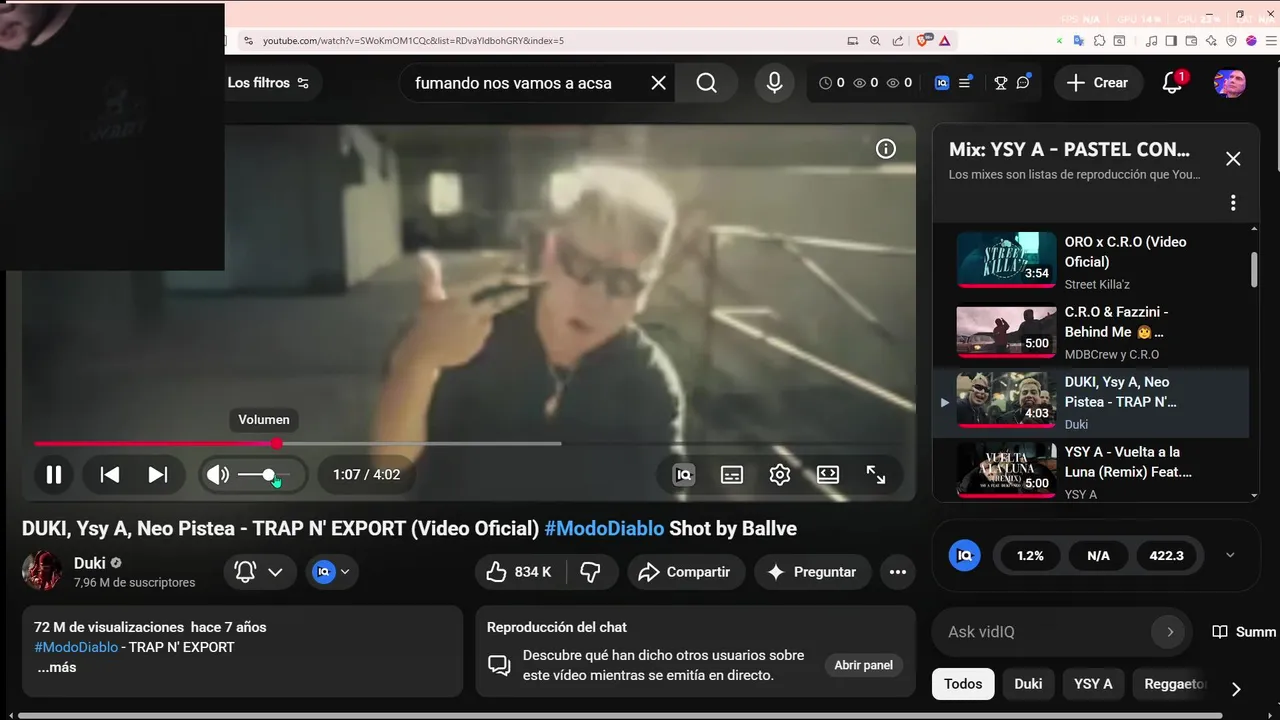Open the account avatar menu

tap(1229, 83)
